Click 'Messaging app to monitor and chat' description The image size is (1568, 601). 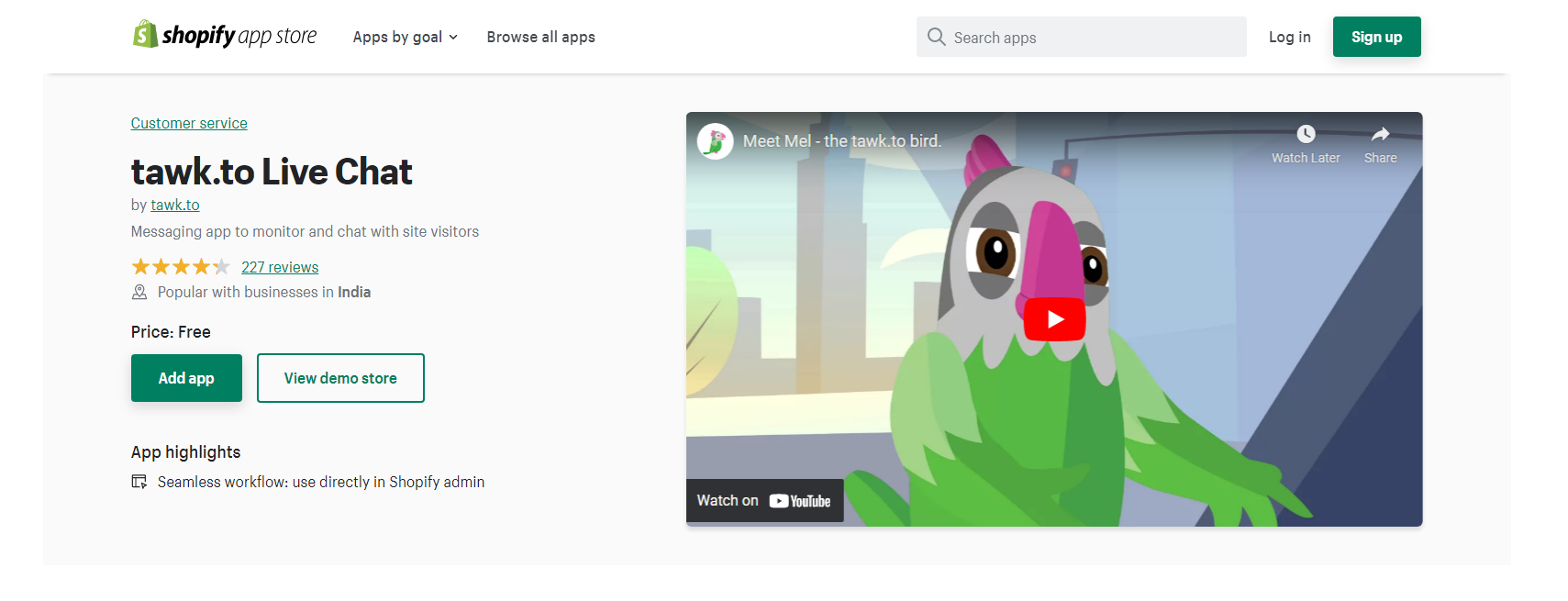pos(305,231)
